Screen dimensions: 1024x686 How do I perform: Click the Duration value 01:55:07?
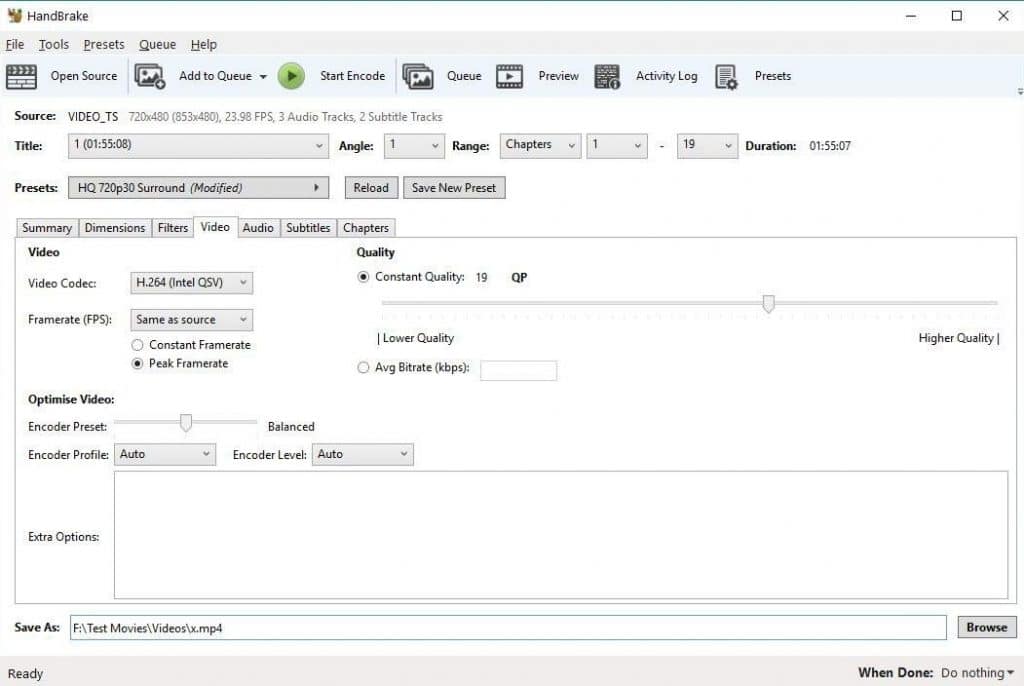coord(830,146)
